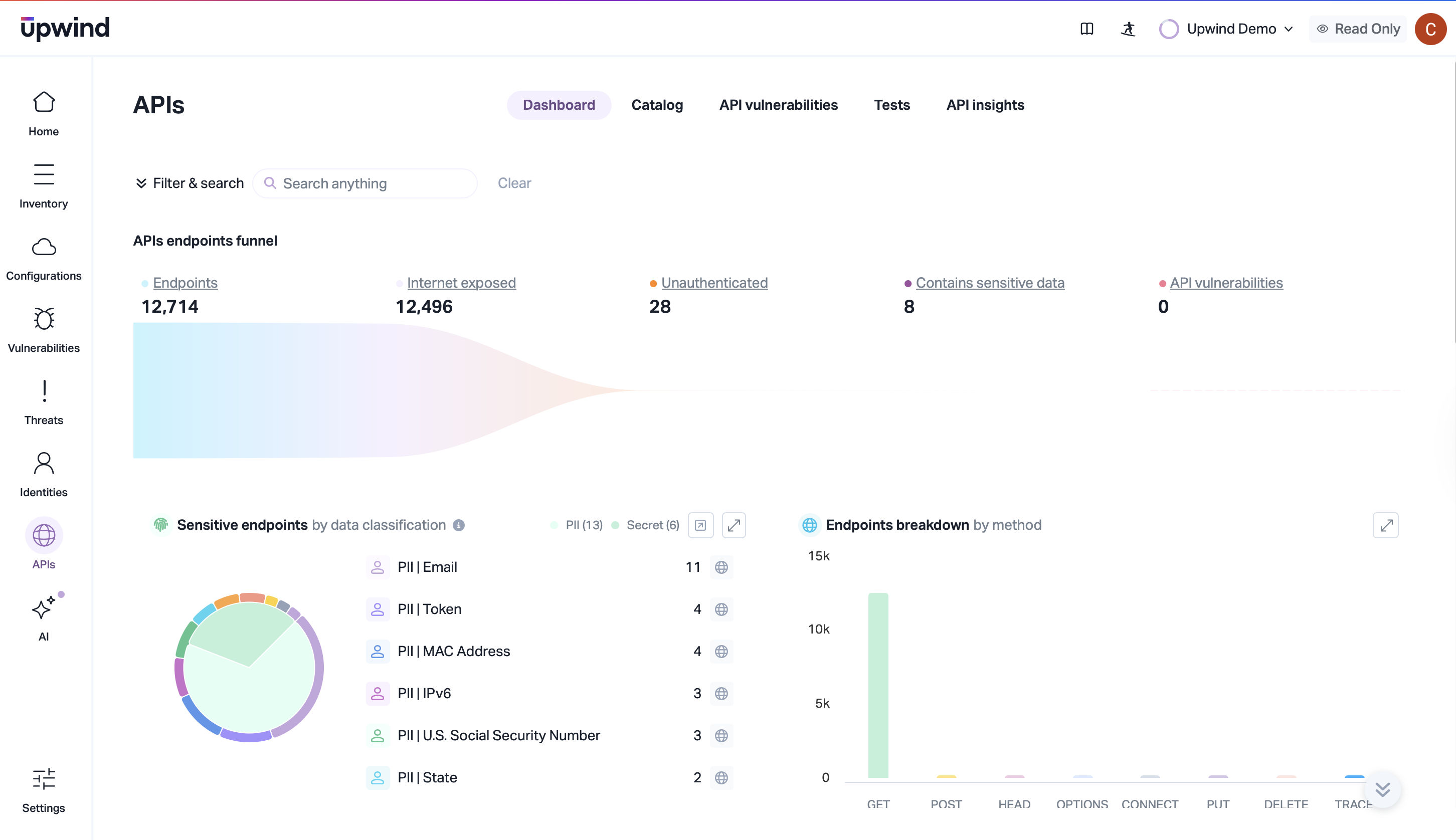This screenshot has height=840, width=1456.
Task: Click the surfer icon in top bar
Action: (x=1128, y=29)
